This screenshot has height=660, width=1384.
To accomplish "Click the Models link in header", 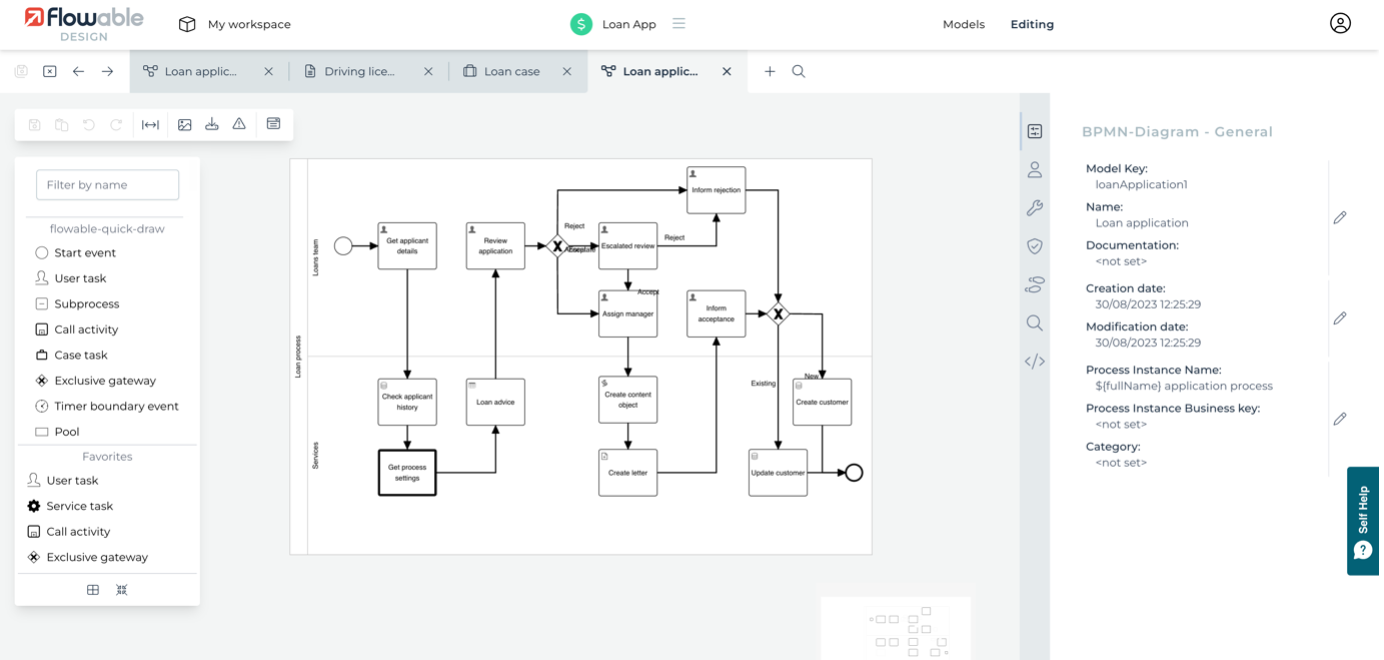I will pos(963,24).
